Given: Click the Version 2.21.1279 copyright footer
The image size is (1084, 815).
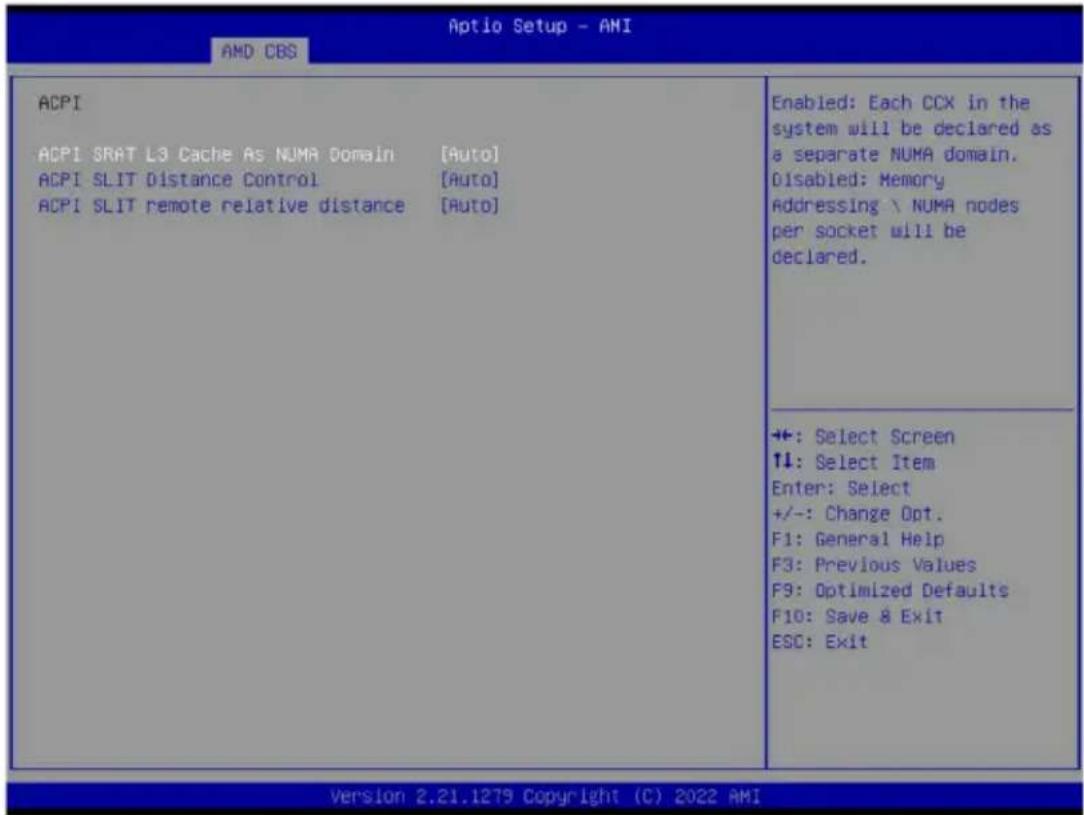Looking at the screenshot, I should (x=545, y=796).
